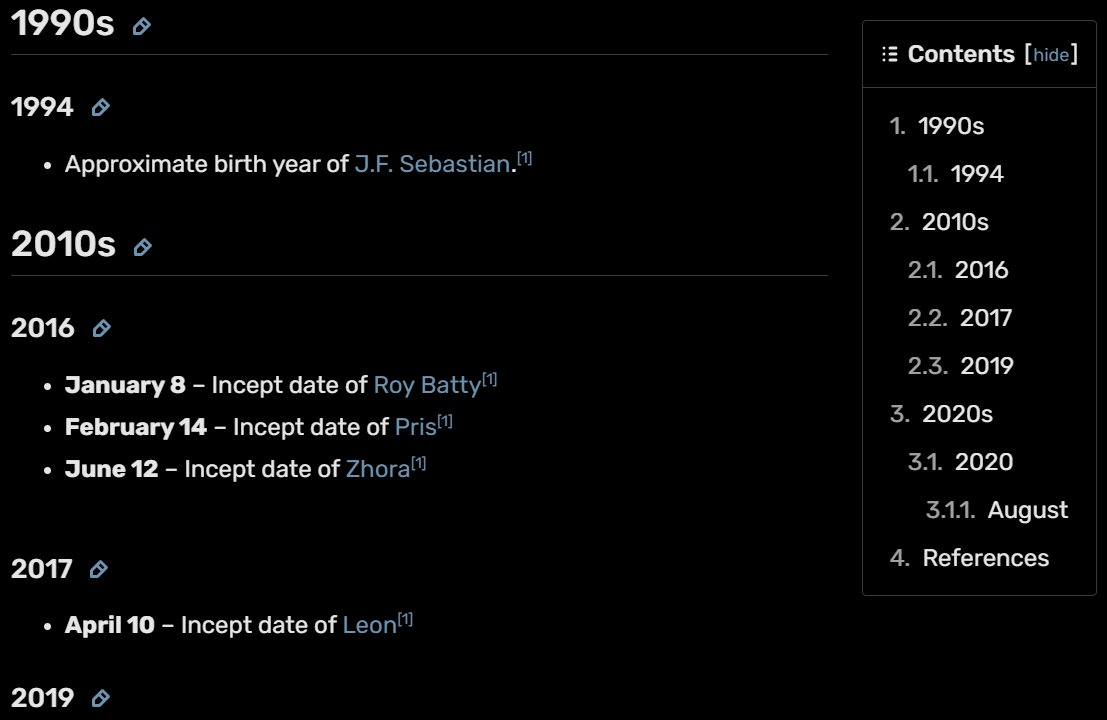1107x720 pixels.
Task: Jump to 1990s in Contents
Action: click(950, 126)
